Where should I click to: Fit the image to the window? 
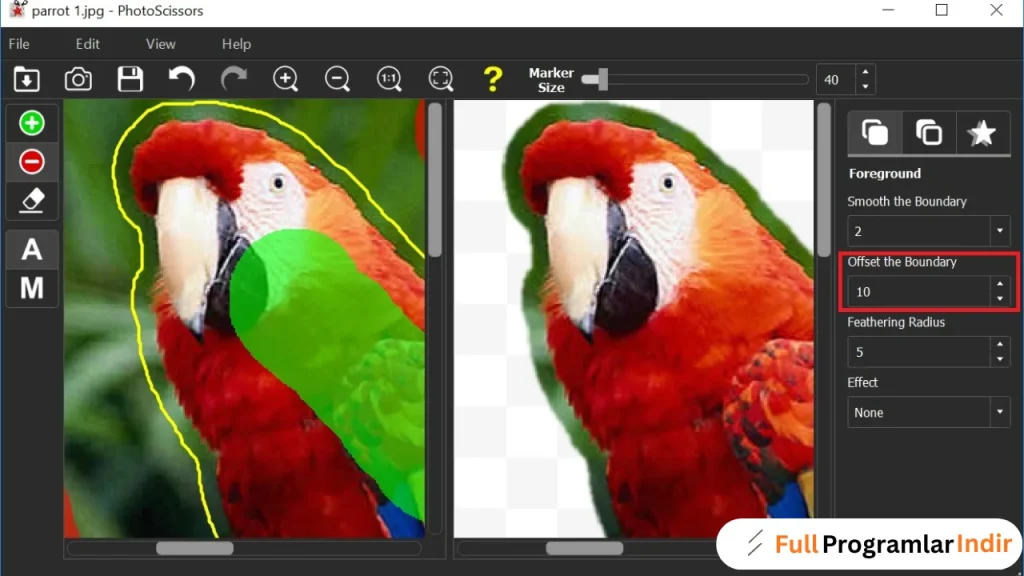[441, 79]
